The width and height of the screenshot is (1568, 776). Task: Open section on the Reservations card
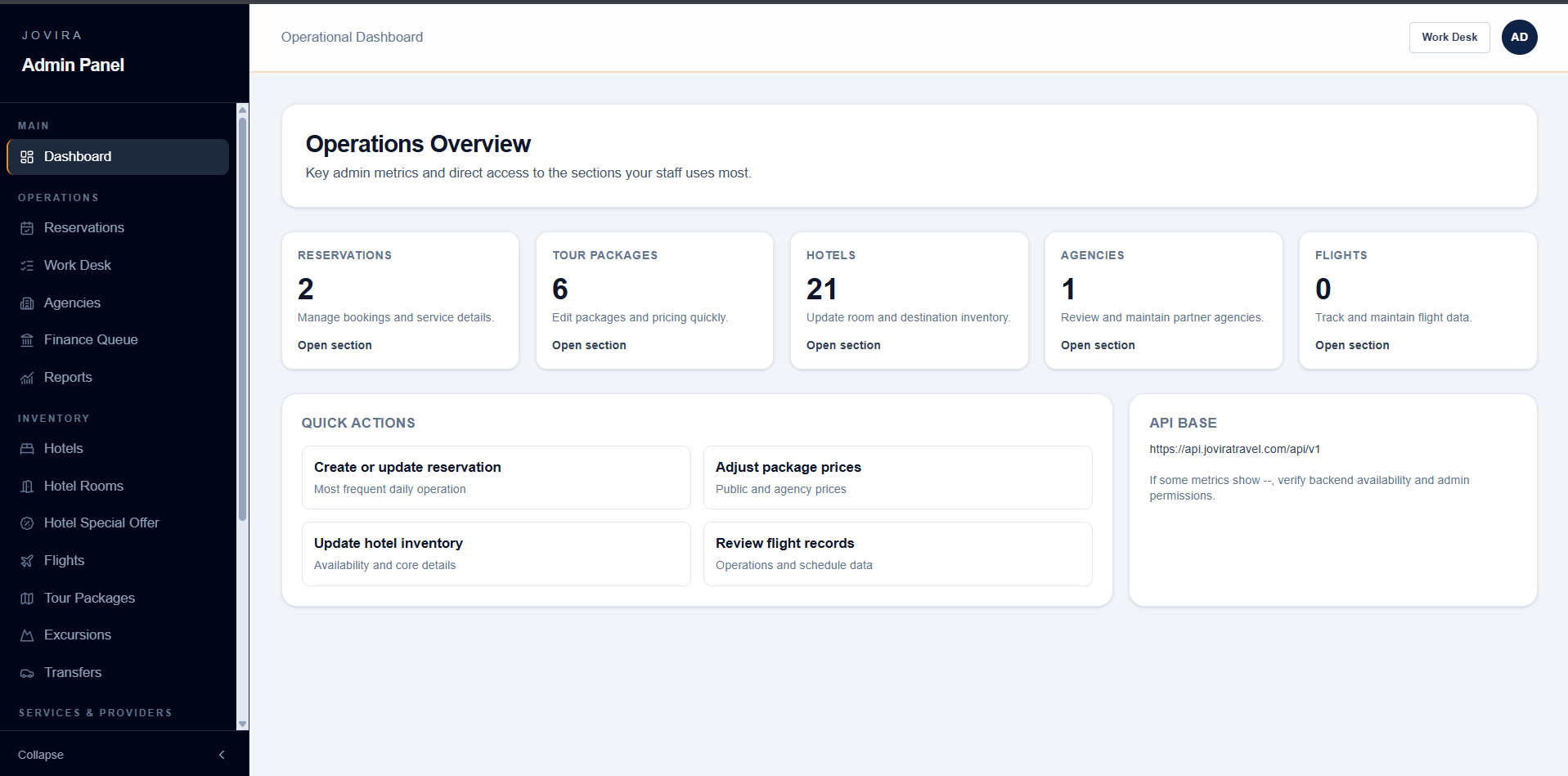pyautogui.click(x=335, y=345)
